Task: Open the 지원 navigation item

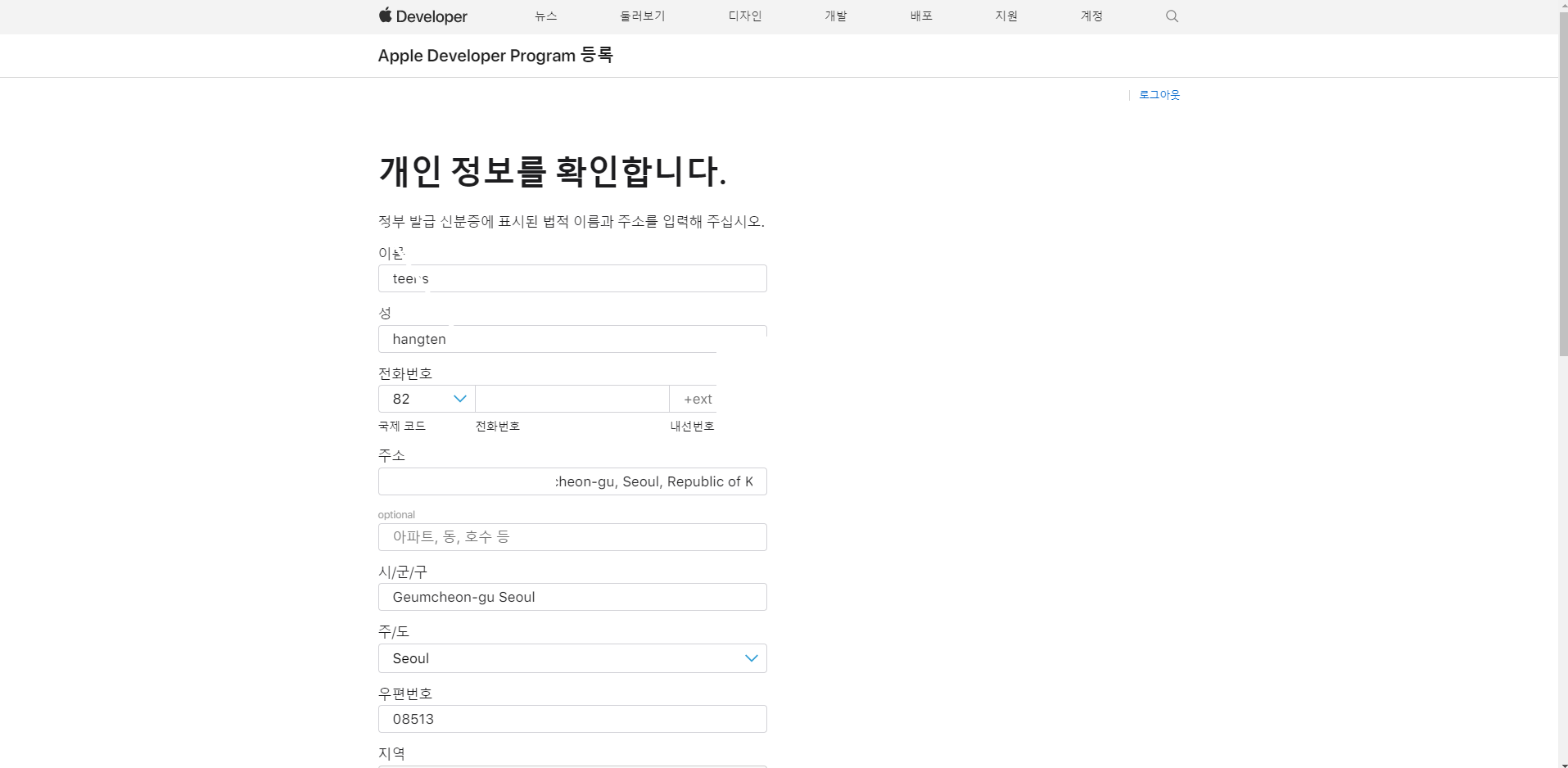Action: [1006, 16]
